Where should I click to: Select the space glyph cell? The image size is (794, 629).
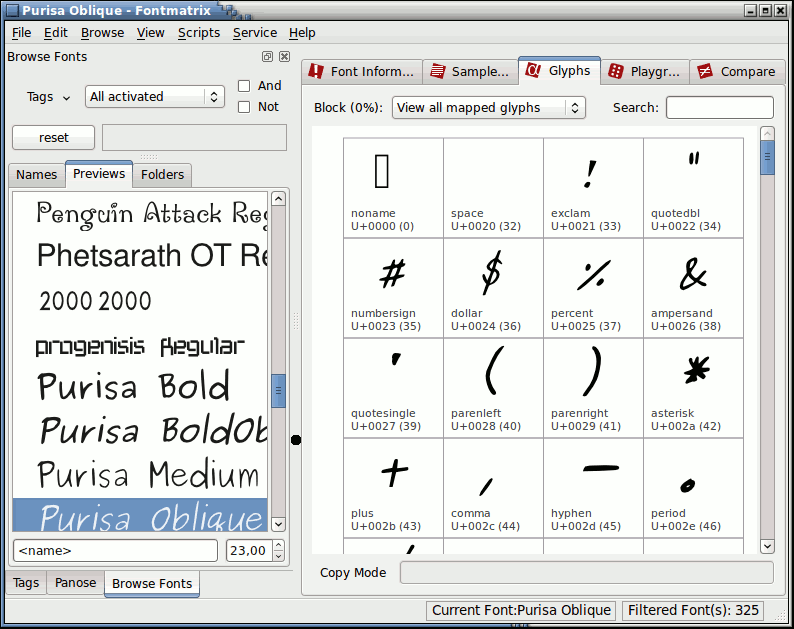point(493,188)
